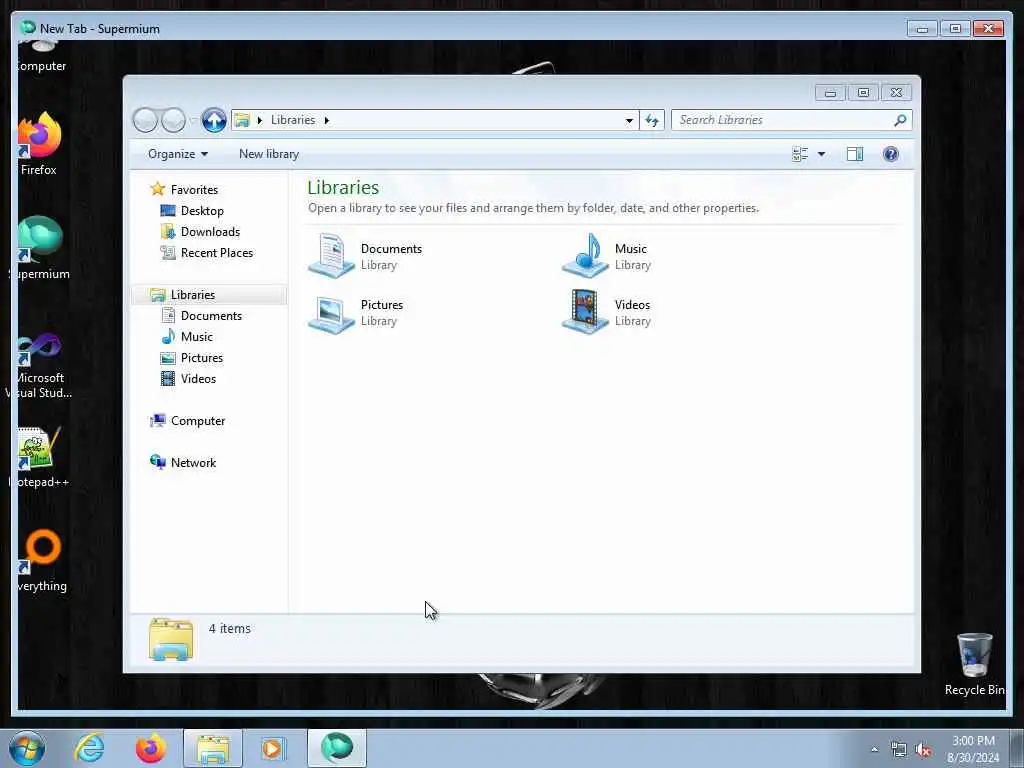Open Explorer help button

[891, 154]
